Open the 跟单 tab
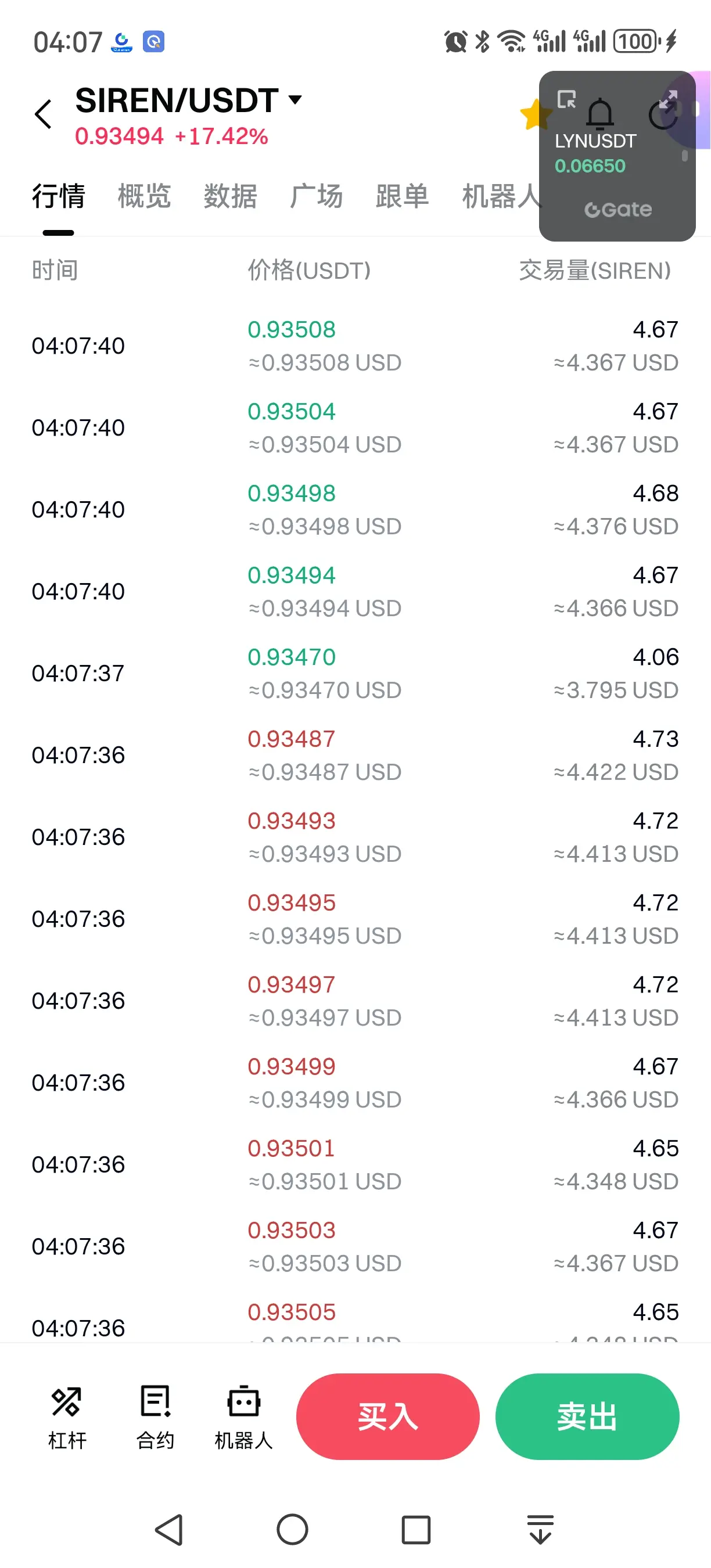This screenshot has width=711, height=1568. click(402, 197)
